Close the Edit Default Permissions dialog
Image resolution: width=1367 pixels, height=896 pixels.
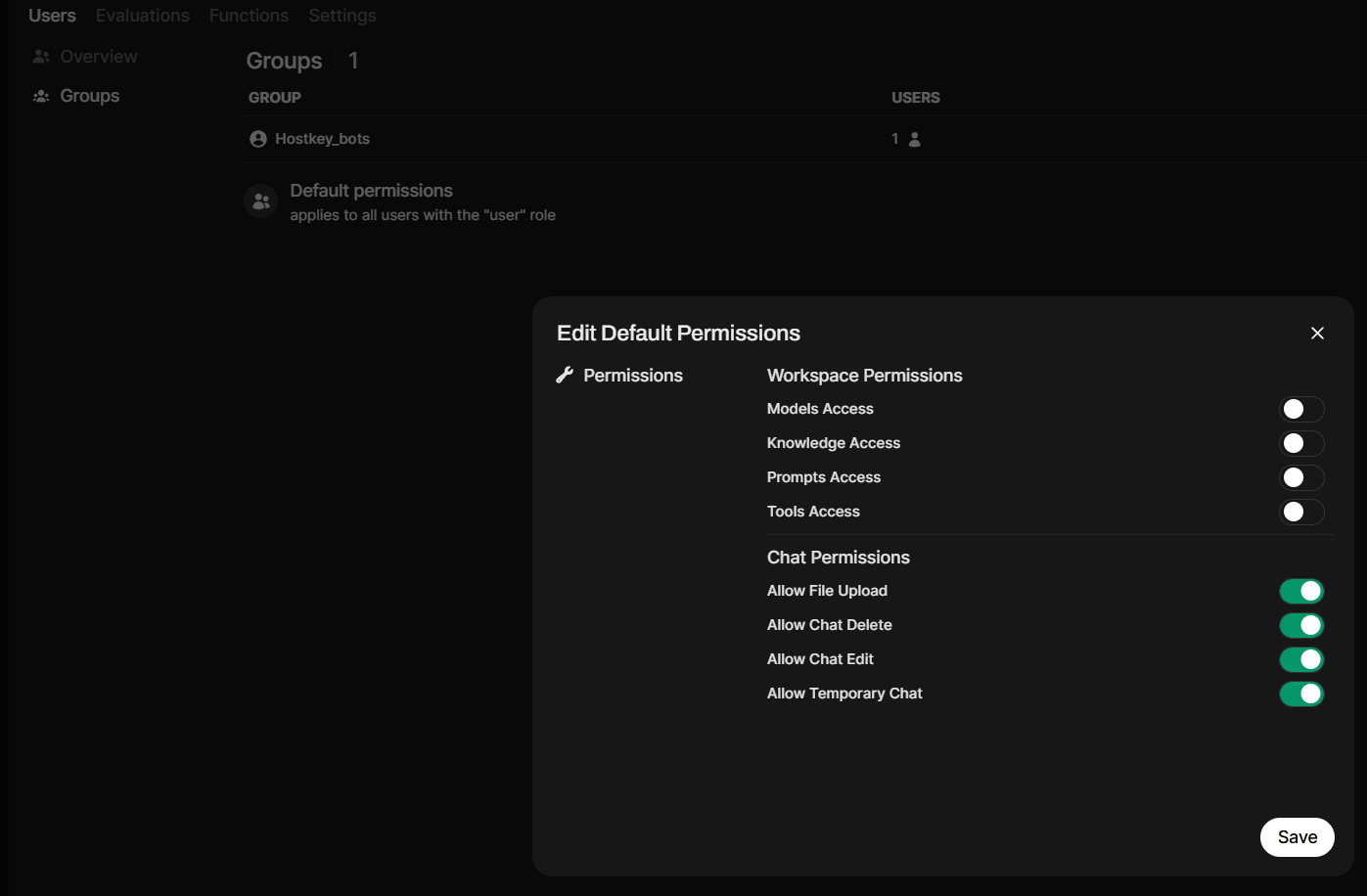pos(1317,334)
